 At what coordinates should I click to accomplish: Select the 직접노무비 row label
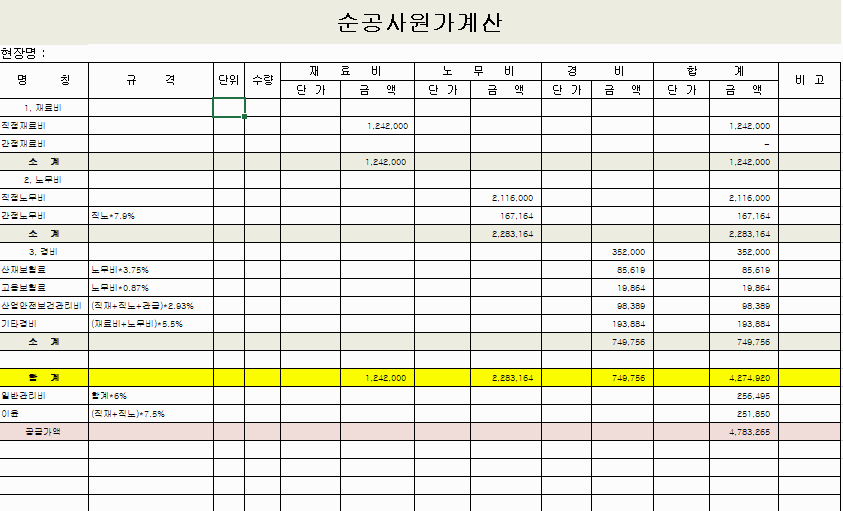[x=23, y=198]
